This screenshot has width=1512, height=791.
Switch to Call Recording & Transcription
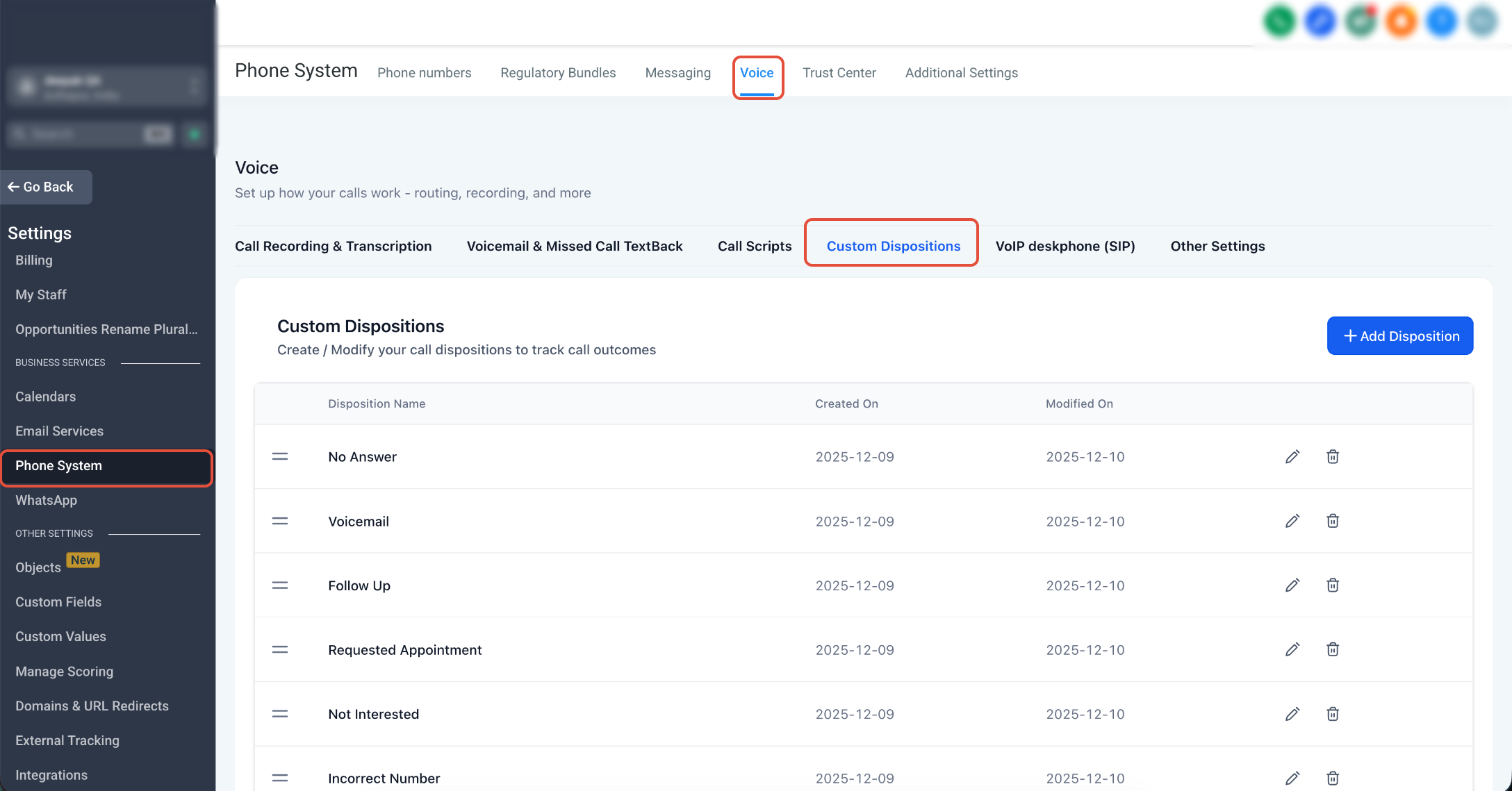coord(333,246)
